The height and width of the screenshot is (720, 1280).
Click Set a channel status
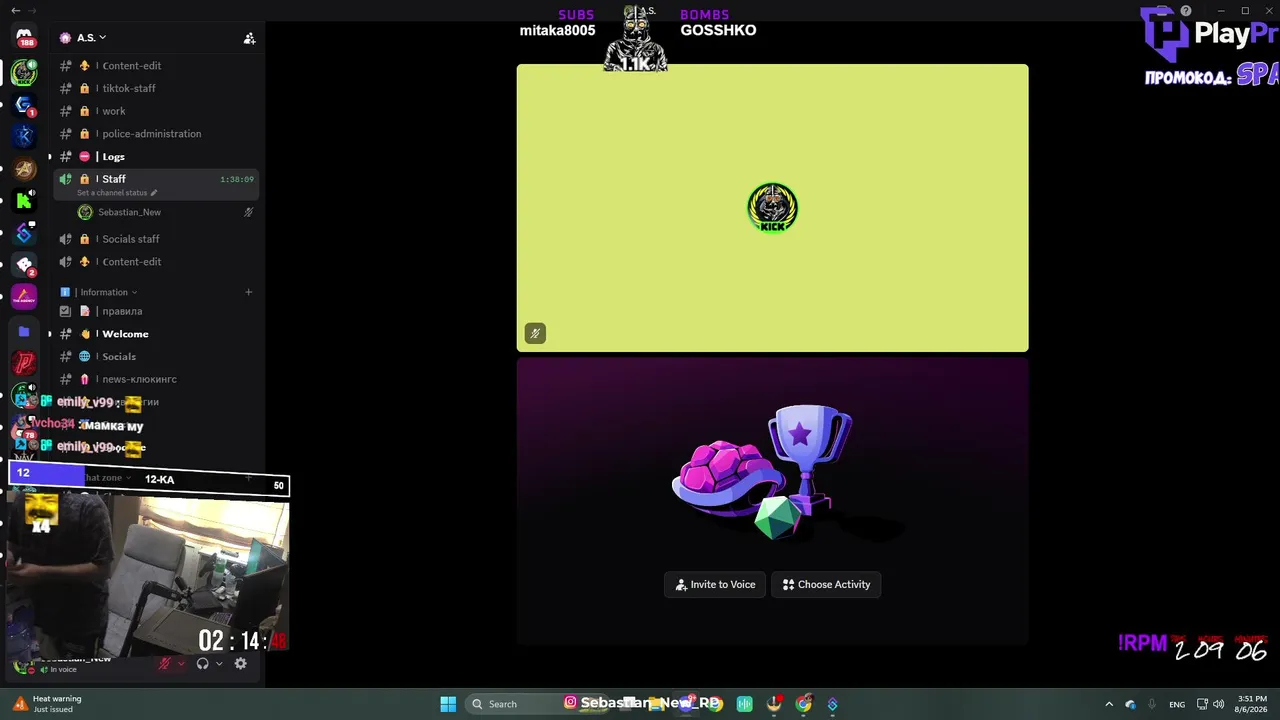(x=117, y=193)
